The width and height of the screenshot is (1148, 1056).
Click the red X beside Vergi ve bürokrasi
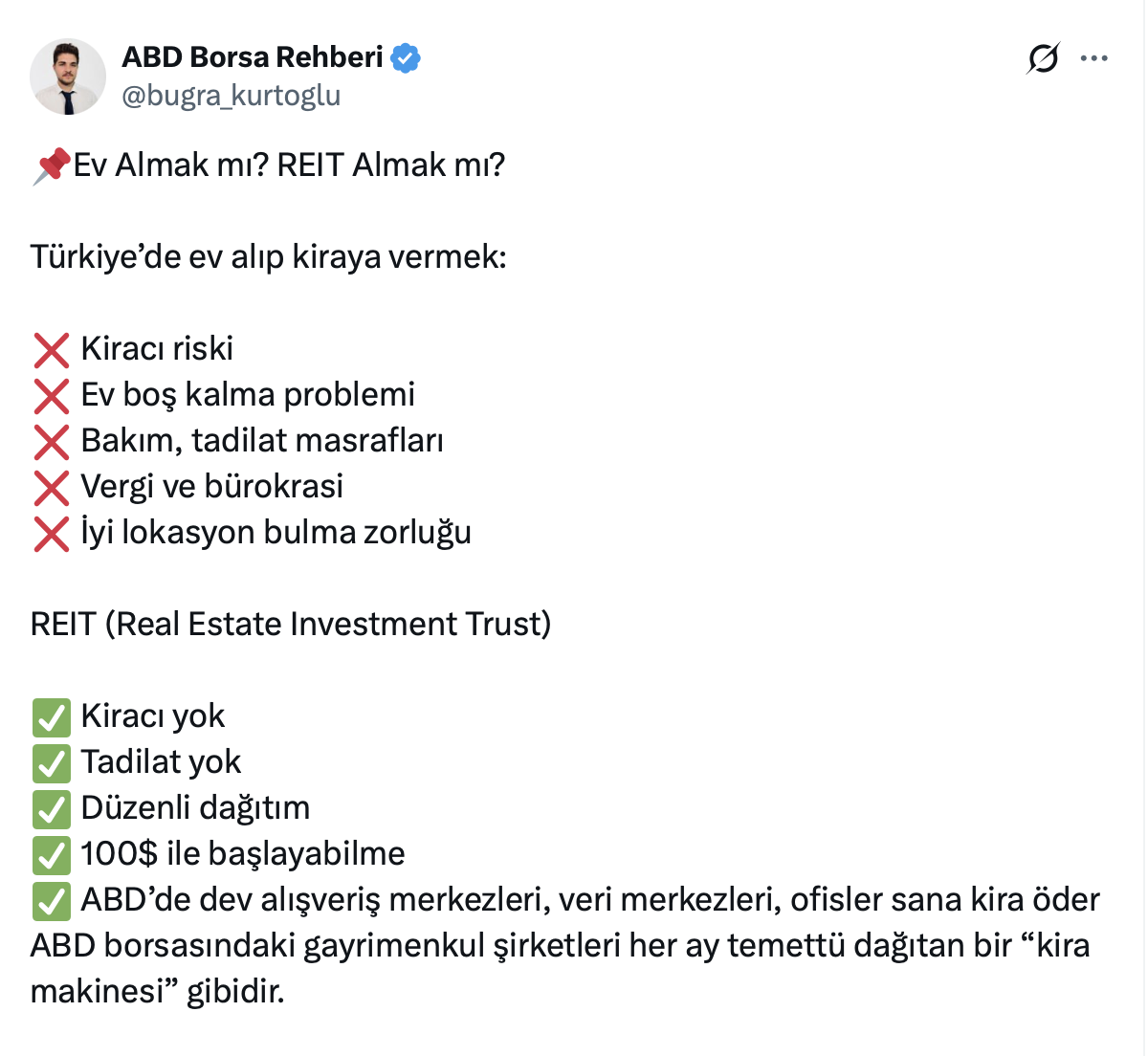click(x=52, y=488)
